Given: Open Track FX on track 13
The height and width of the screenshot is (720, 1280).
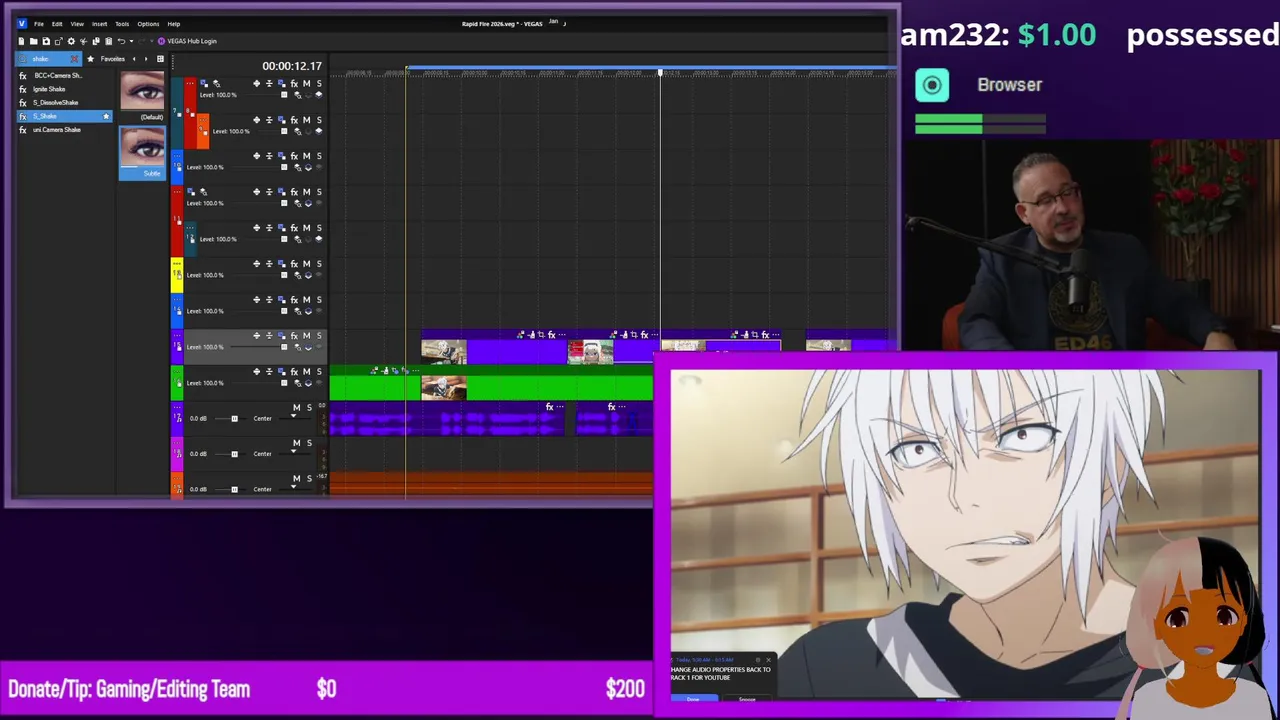Looking at the screenshot, I should click(294, 264).
